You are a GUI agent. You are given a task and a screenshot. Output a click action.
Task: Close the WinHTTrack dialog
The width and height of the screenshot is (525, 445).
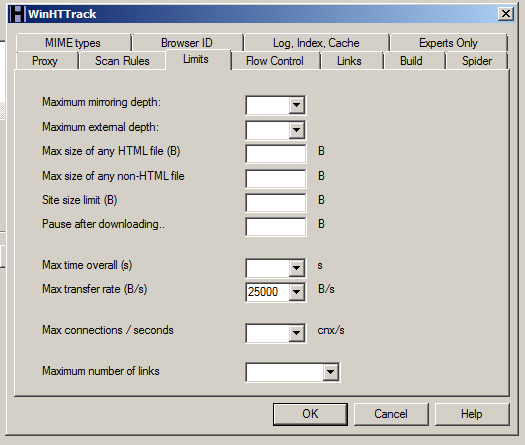[x=506, y=14]
